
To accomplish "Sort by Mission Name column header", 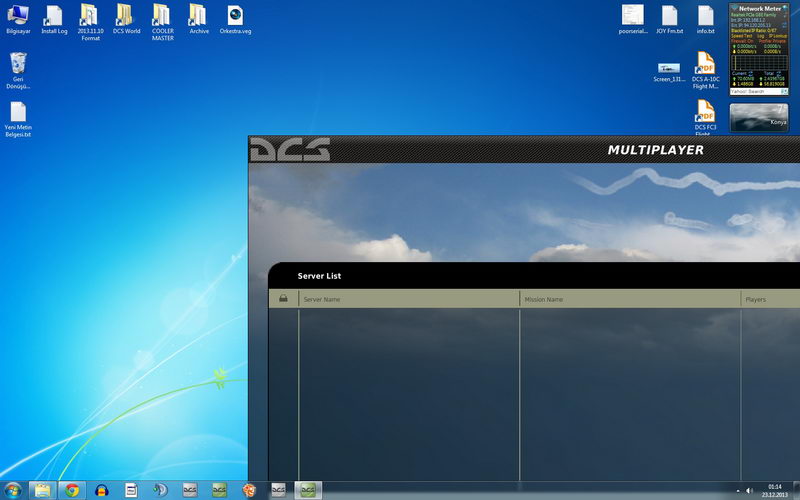I will tap(630, 299).
